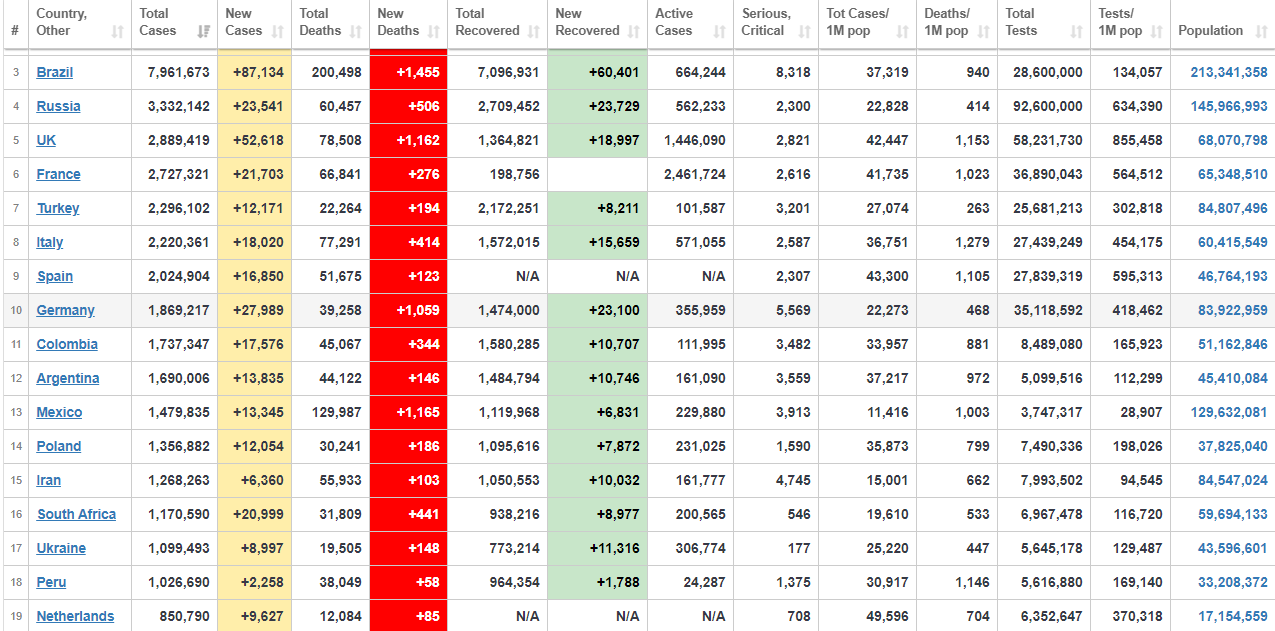Sort by the New Deaths column arrows
Viewport: 1275px width, 631px height.
[434, 31]
